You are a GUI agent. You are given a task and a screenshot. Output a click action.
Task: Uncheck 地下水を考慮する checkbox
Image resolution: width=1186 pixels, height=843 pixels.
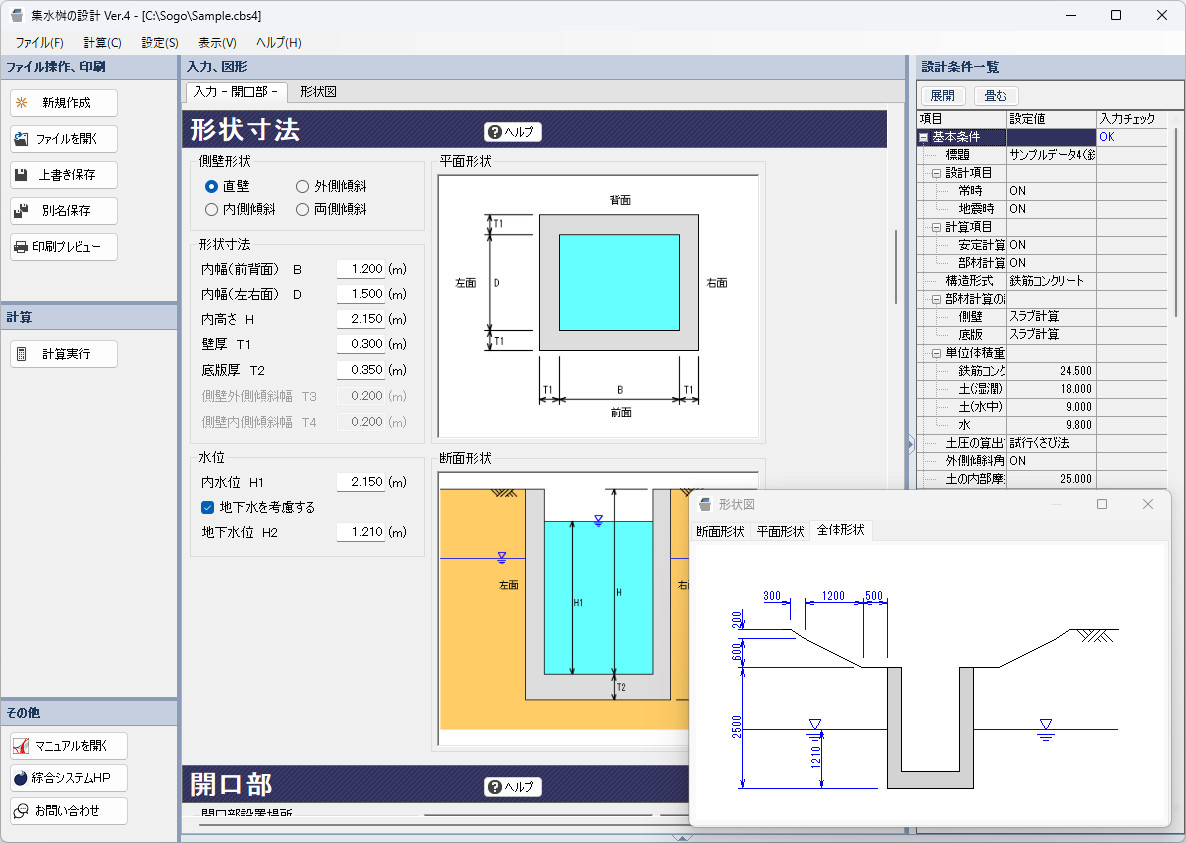pos(208,507)
